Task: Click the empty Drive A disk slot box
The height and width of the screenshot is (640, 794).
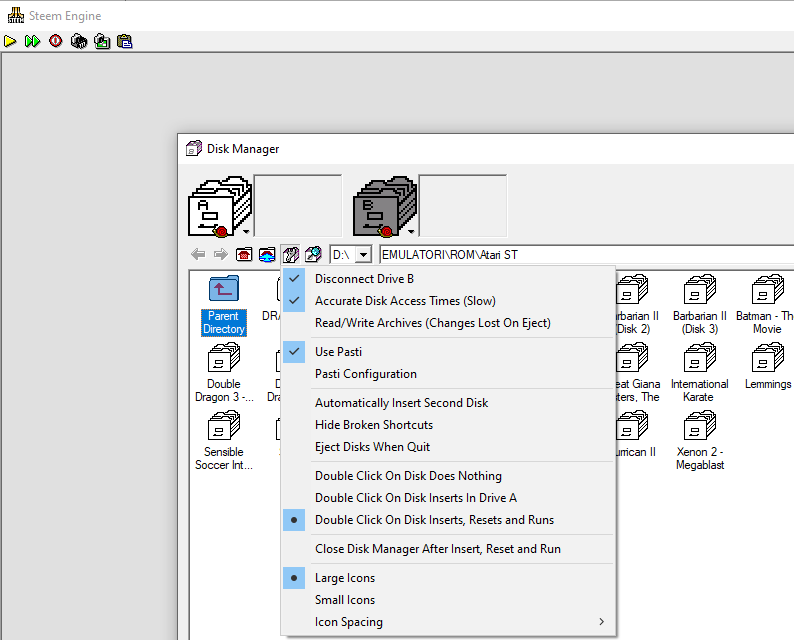Action: [x=298, y=206]
